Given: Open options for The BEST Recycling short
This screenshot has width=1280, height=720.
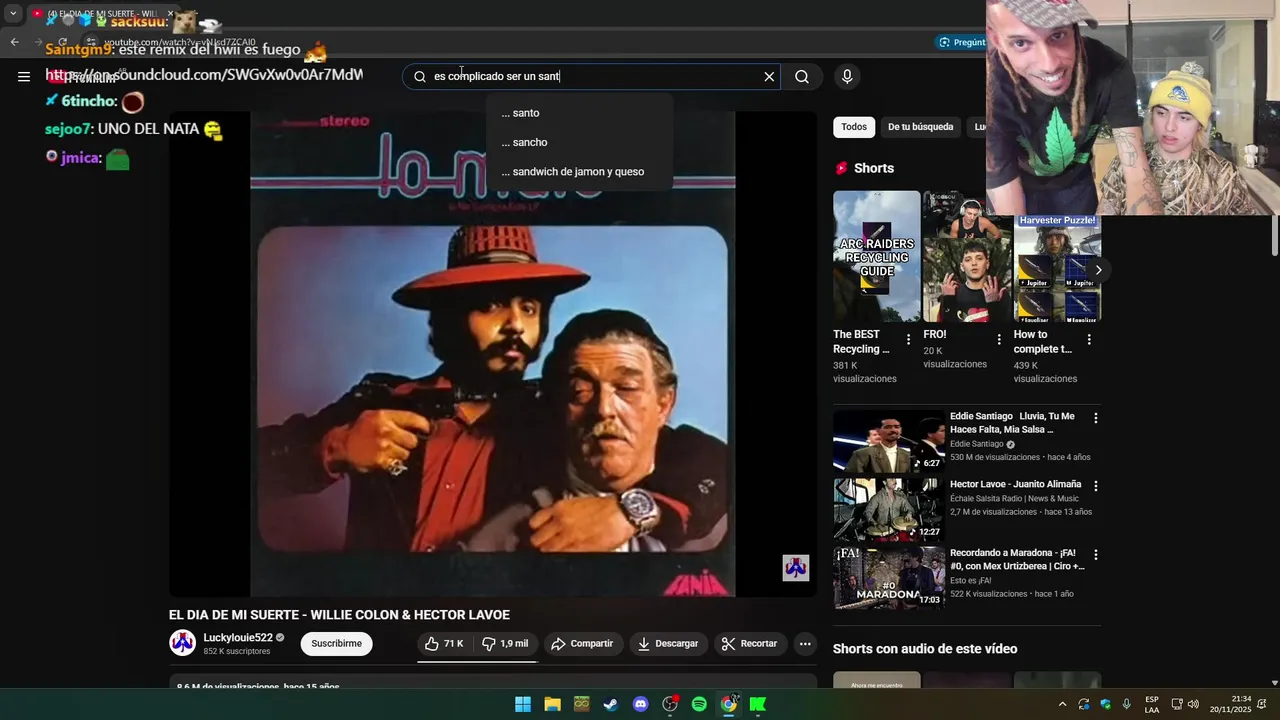Looking at the screenshot, I should (x=908, y=340).
